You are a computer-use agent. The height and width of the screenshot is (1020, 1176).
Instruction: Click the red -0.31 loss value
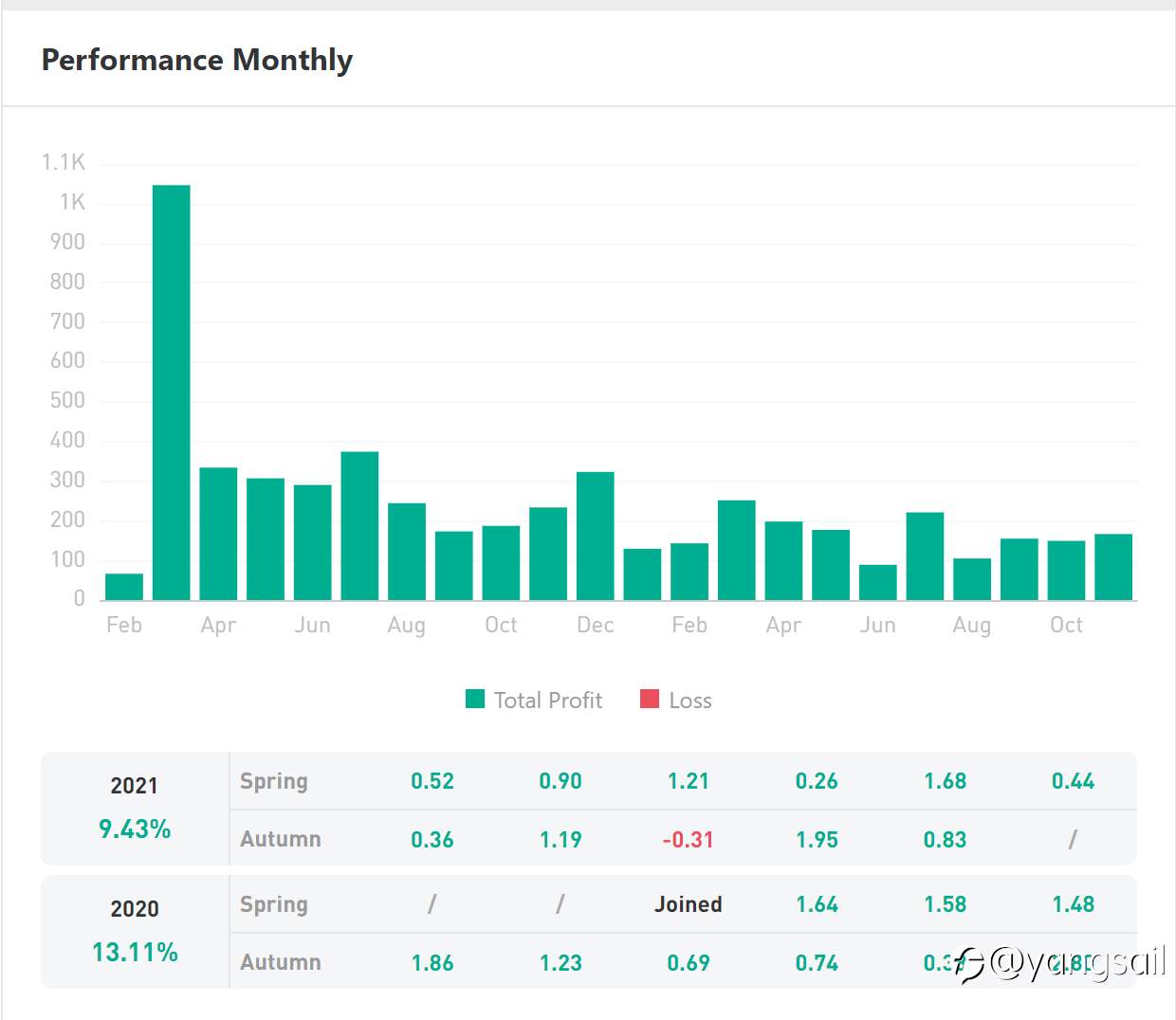(689, 840)
